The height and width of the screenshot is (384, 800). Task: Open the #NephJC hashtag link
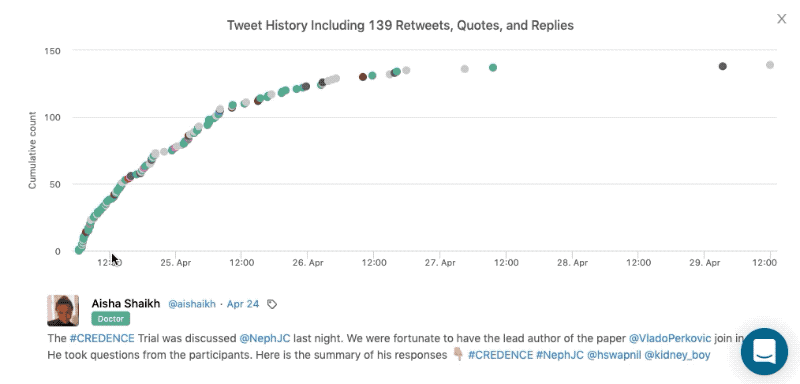560,354
